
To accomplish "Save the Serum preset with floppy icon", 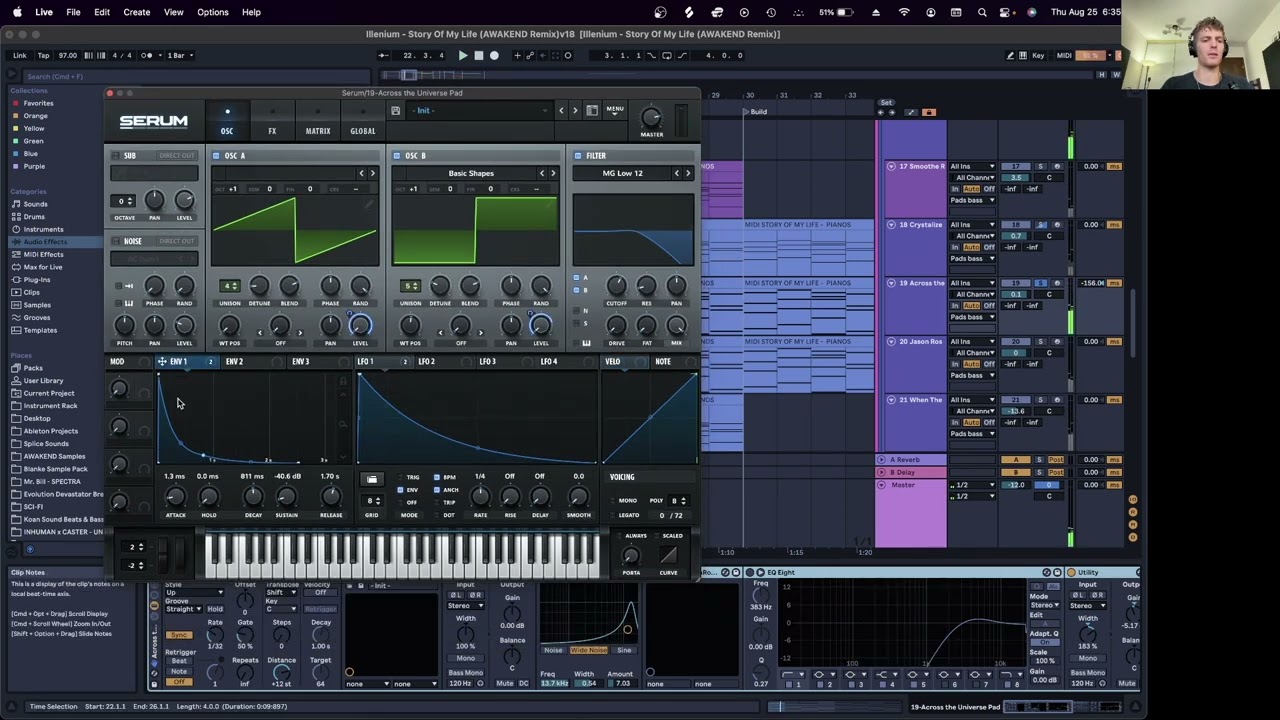I will [395, 110].
